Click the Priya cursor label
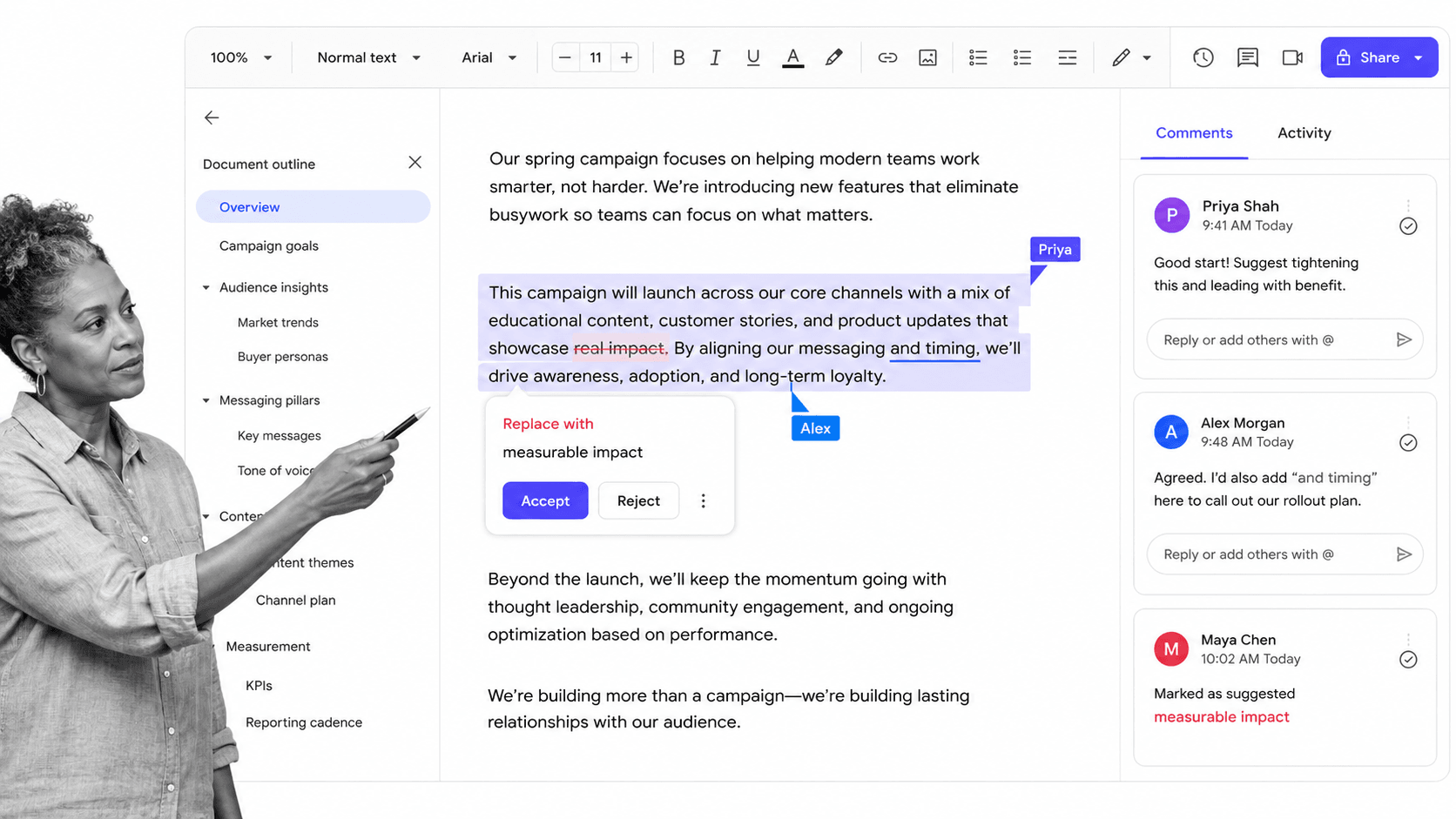Image resolution: width=1456 pixels, height=819 pixels. 1055,250
